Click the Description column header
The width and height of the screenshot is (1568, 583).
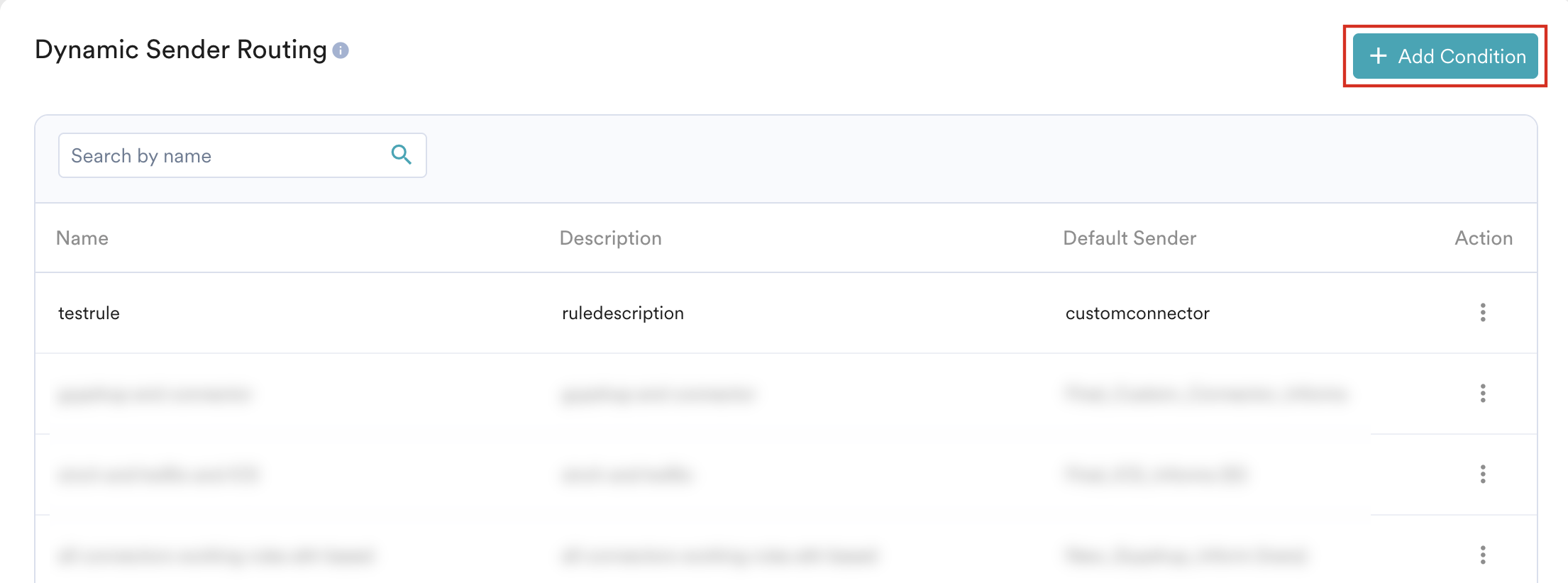[x=610, y=238]
